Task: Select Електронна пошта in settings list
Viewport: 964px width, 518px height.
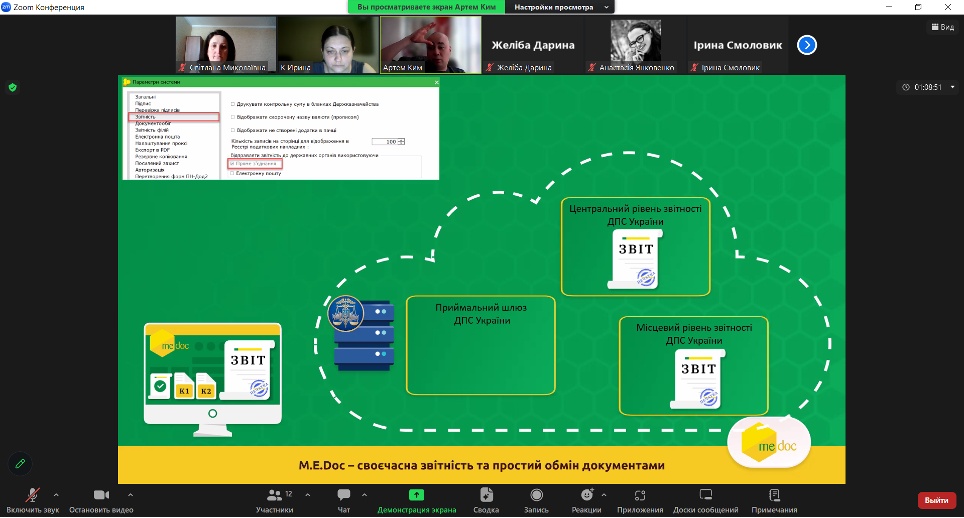Action: [157, 137]
